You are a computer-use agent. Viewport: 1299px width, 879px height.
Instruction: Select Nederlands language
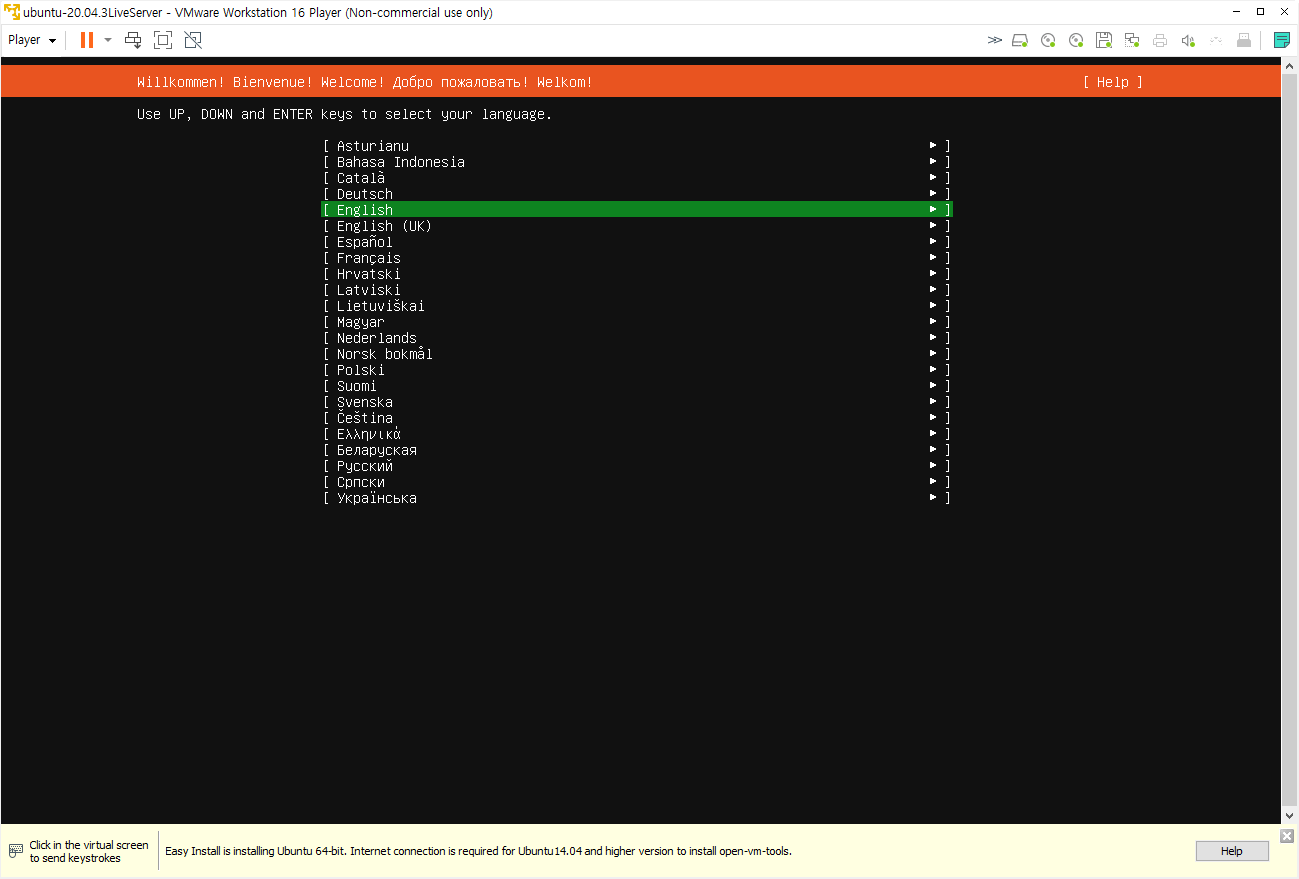click(x=637, y=338)
